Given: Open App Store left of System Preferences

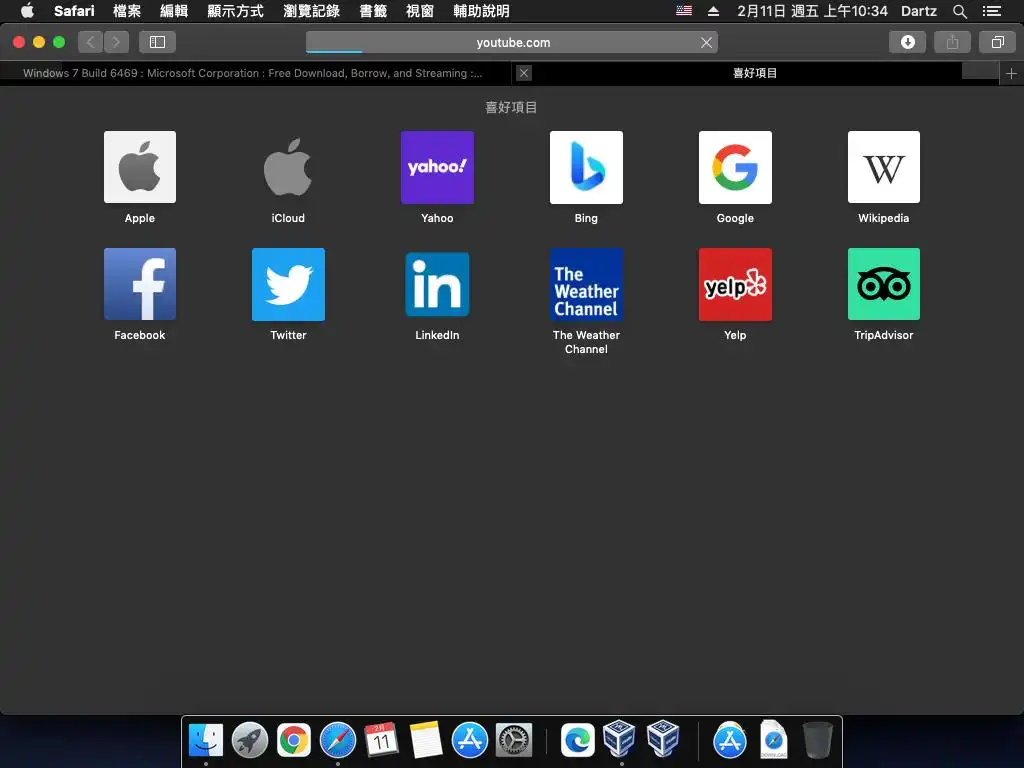Looking at the screenshot, I should pos(470,740).
